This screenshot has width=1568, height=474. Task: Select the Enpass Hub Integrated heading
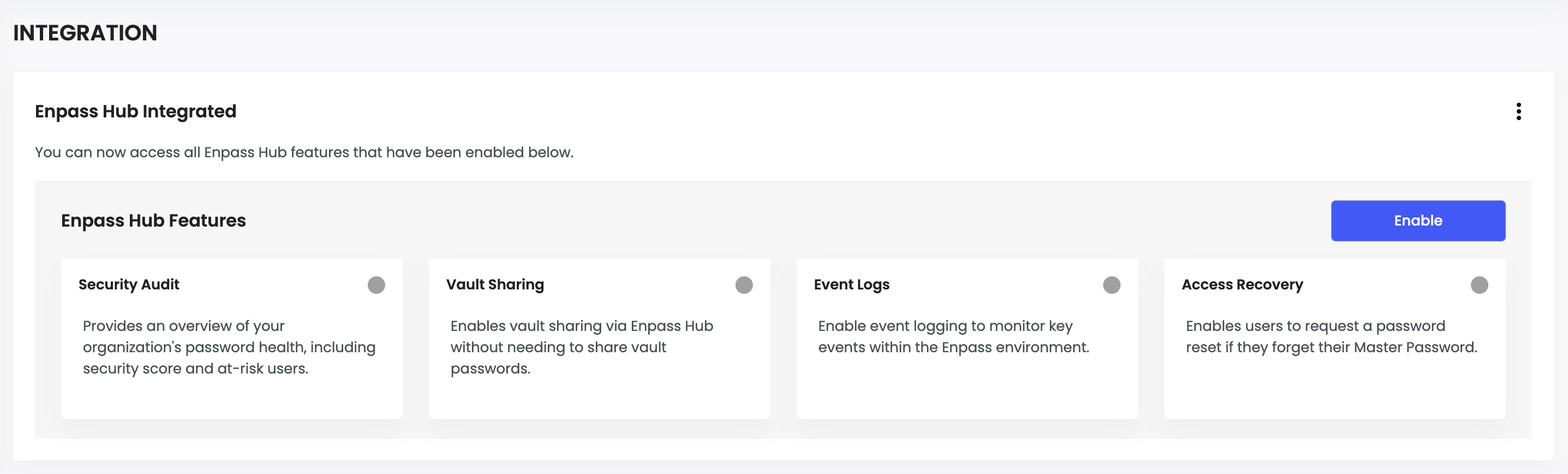coord(135,111)
